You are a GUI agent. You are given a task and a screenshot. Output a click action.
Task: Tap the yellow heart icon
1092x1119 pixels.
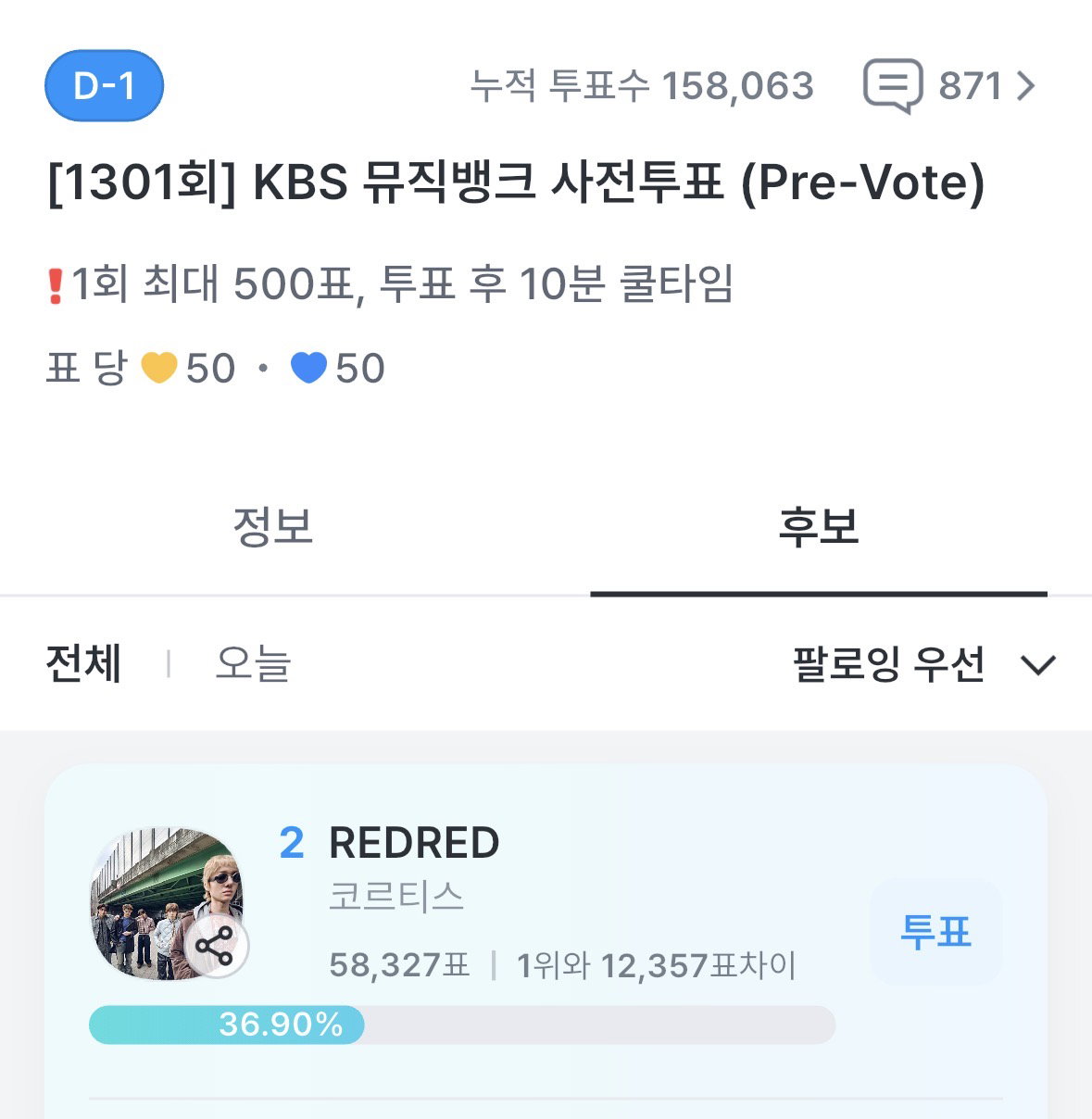(x=159, y=369)
